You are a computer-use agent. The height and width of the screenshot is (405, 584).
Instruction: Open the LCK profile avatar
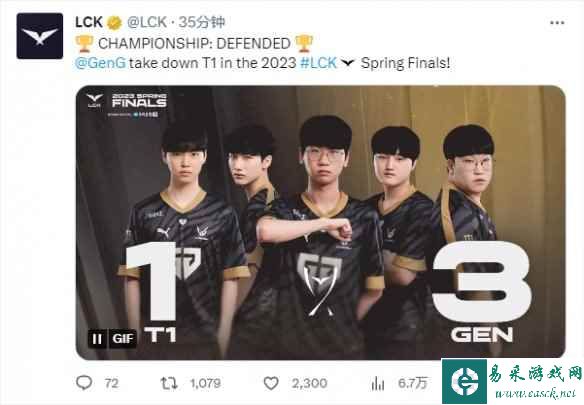[x=40, y=36]
